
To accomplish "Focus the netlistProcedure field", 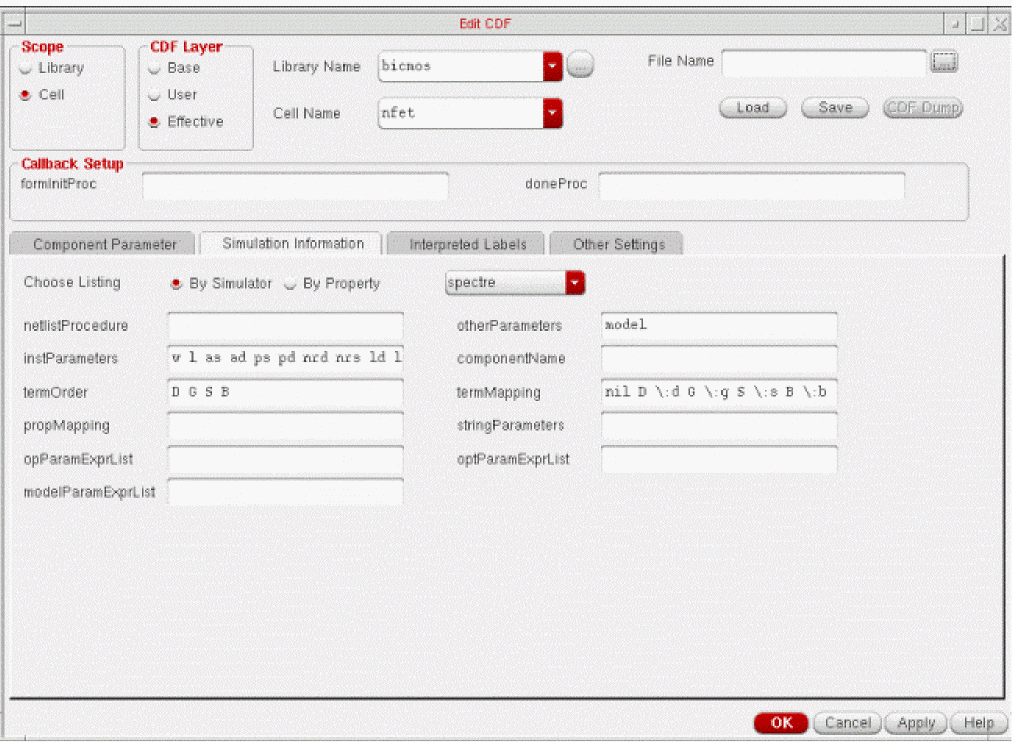I will click(286, 326).
